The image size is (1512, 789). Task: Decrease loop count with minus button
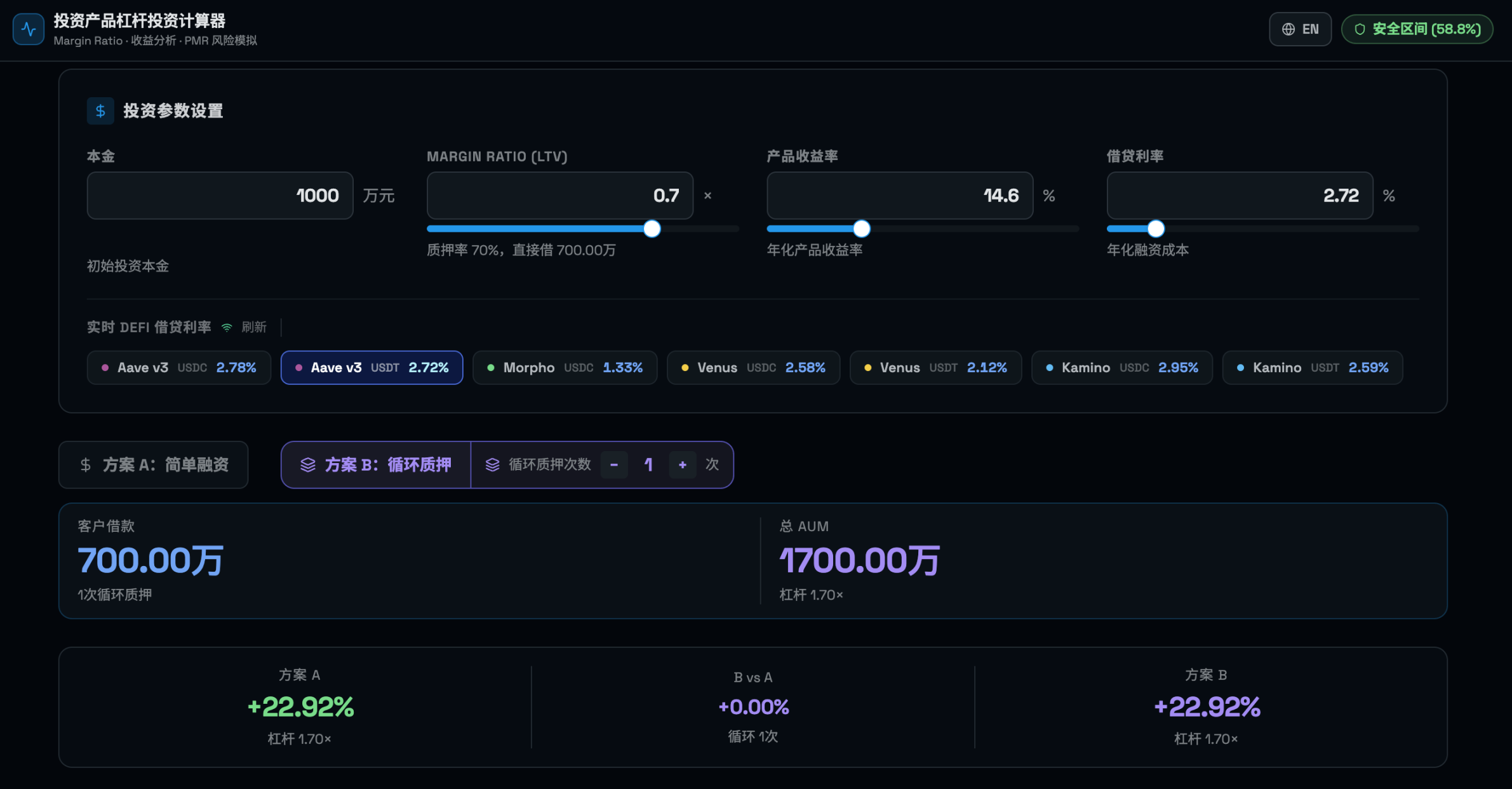point(614,465)
